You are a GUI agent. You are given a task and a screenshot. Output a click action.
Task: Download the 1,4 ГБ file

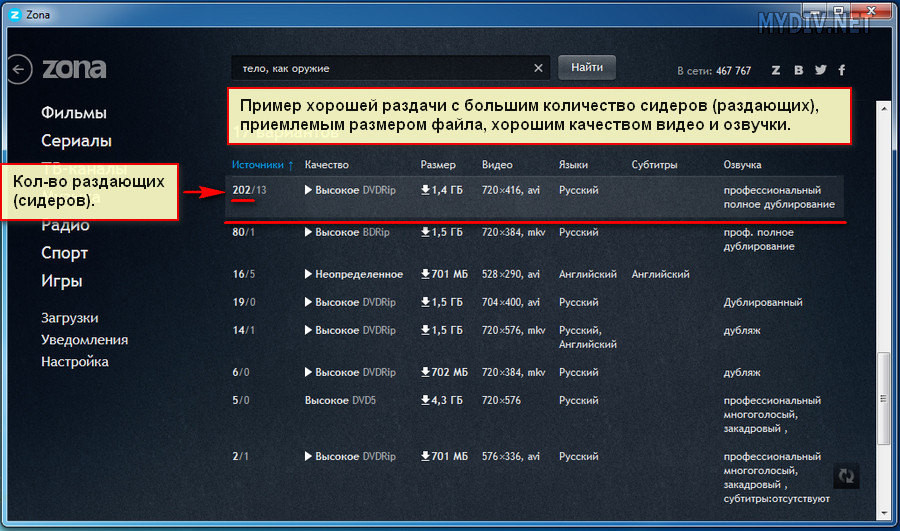click(441, 190)
